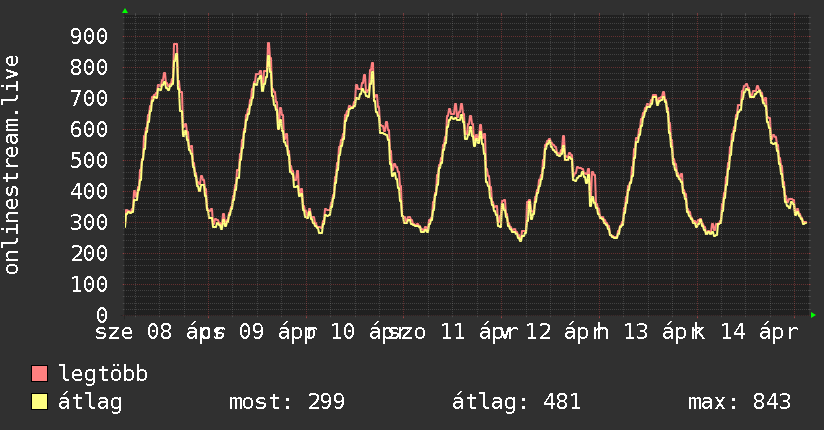Screen dimensions: 824x430
Task: Click the 400 y-axis label
Action: pyautogui.click(x=89, y=191)
